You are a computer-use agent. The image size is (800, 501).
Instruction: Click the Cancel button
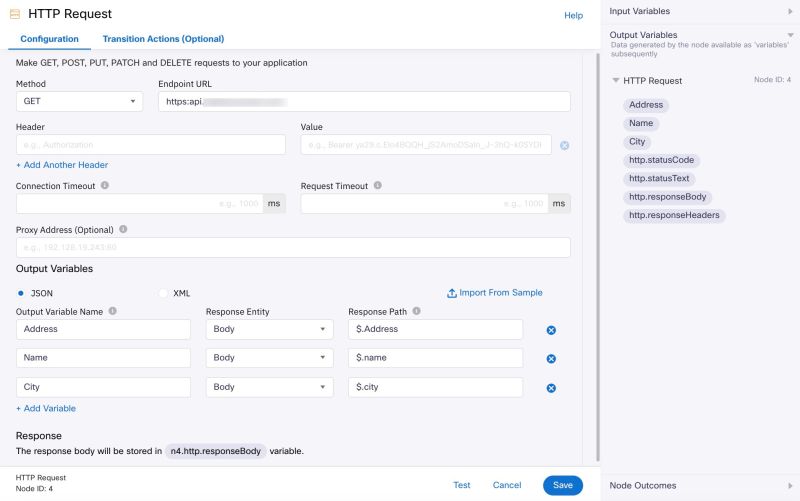pyautogui.click(x=507, y=485)
